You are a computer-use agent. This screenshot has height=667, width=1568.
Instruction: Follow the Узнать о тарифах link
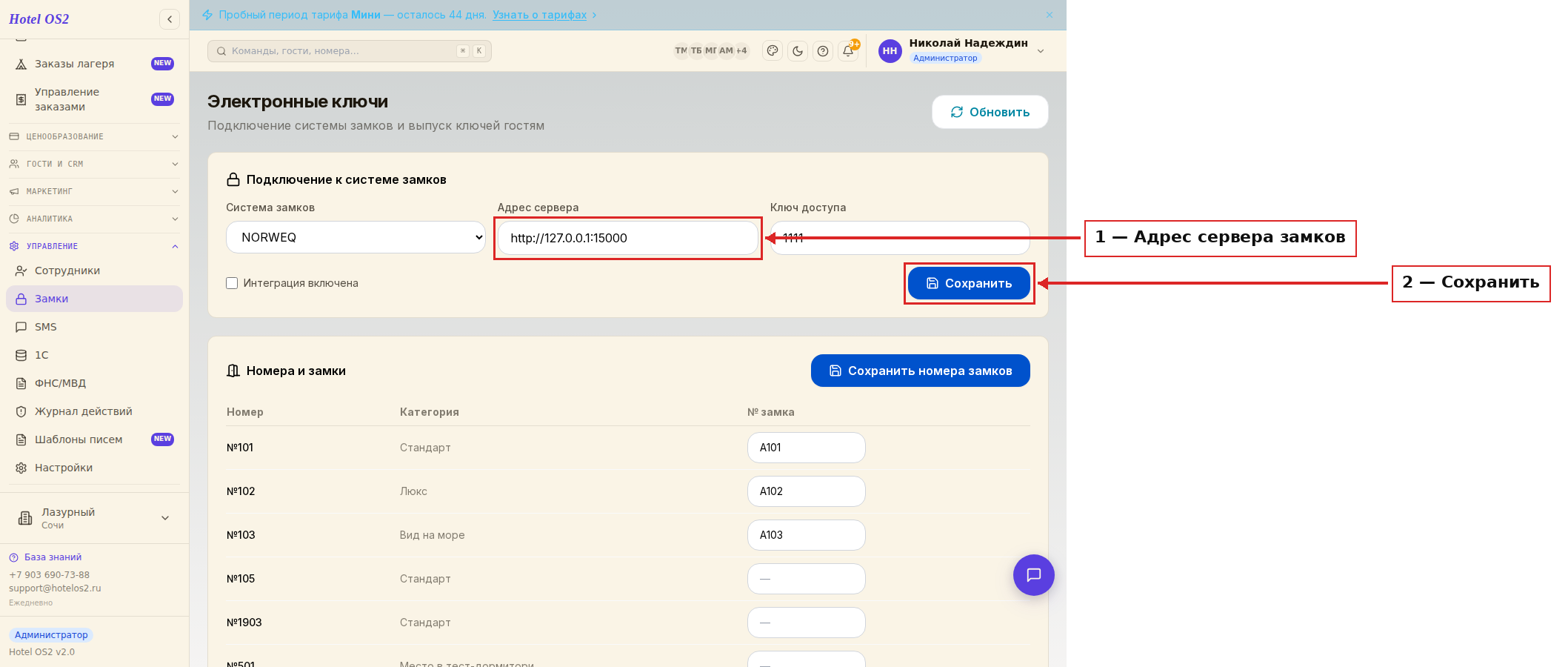pyautogui.click(x=540, y=15)
